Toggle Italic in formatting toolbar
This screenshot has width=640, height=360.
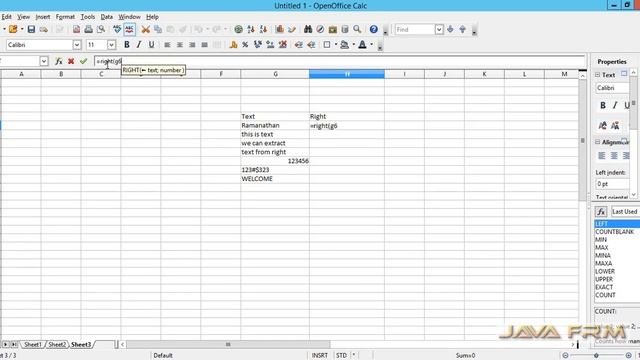tap(139, 45)
